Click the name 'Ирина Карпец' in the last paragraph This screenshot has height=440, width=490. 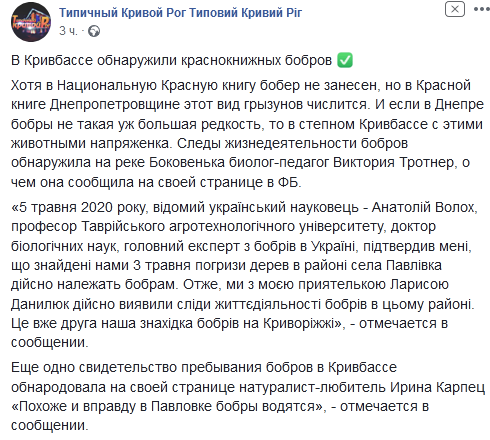[x=437, y=387]
